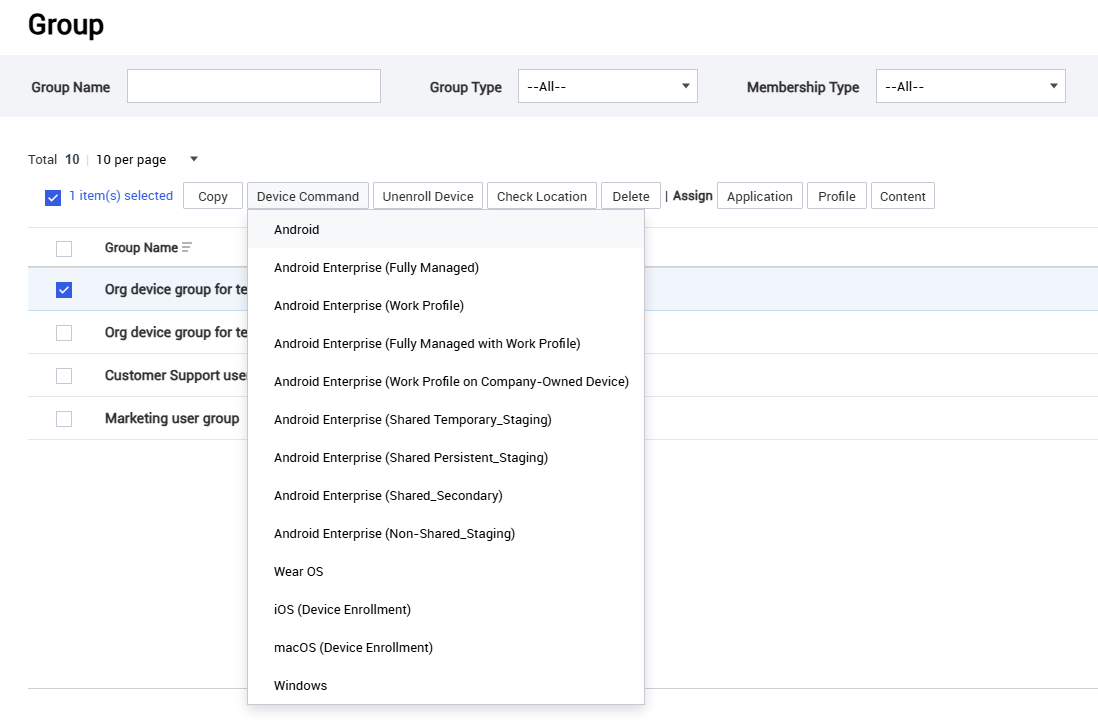Change the items per page setting
The width and height of the screenshot is (1098, 727).
point(144,159)
